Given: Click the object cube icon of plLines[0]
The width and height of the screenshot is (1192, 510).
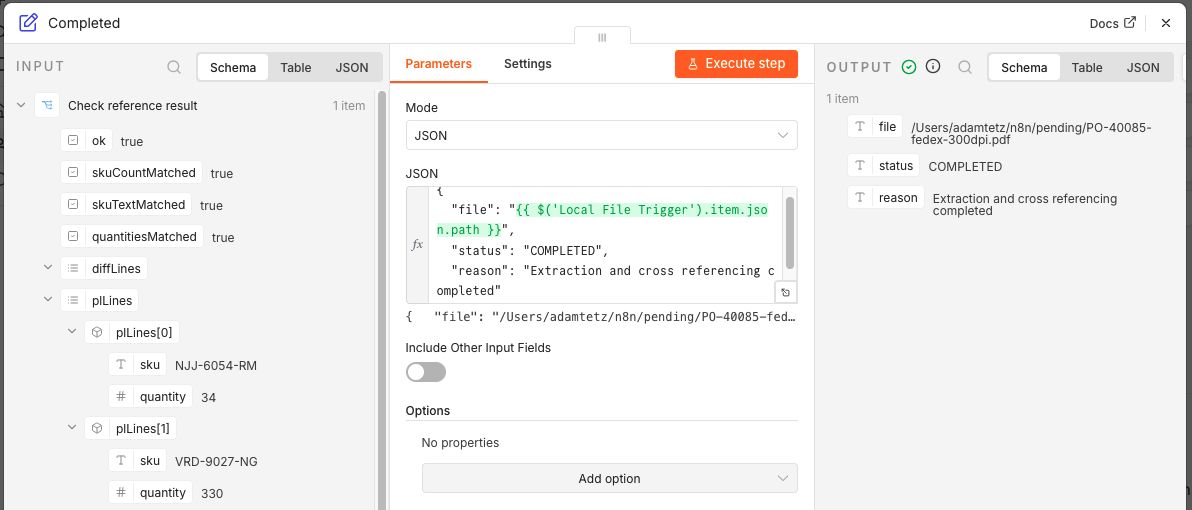Looking at the screenshot, I should pyautogui.click(x=97, y=332).
